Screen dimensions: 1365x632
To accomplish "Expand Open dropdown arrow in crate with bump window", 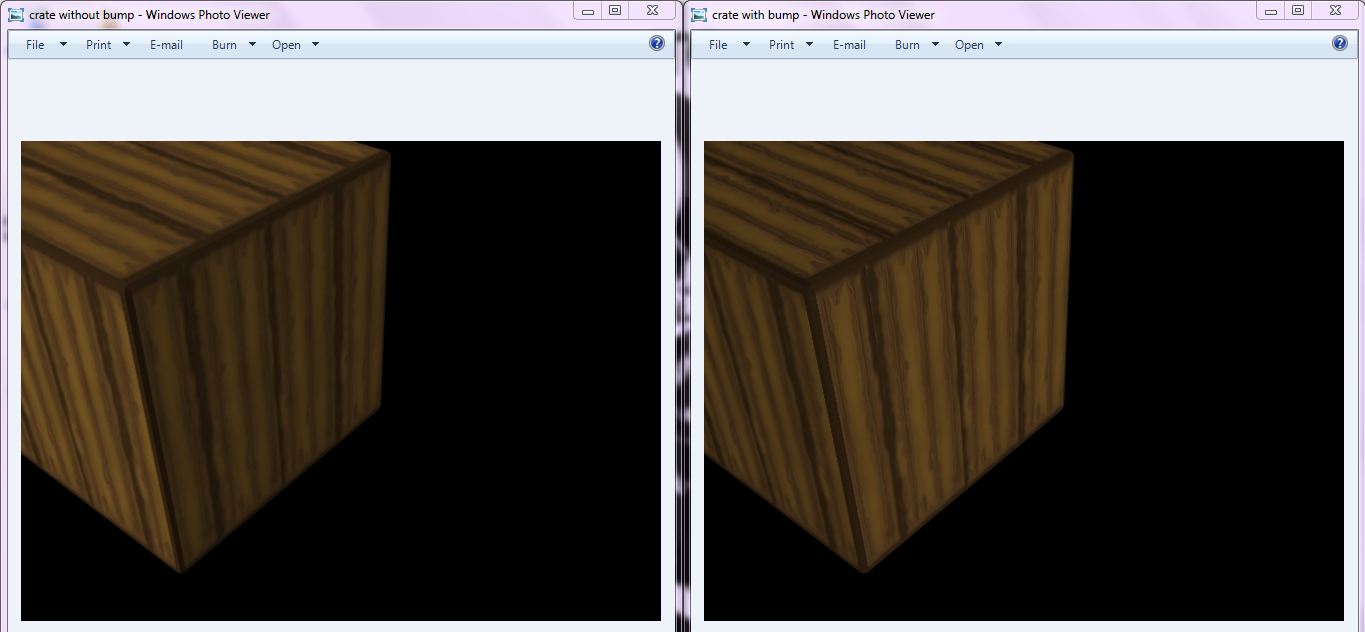I will click(998, 45).
